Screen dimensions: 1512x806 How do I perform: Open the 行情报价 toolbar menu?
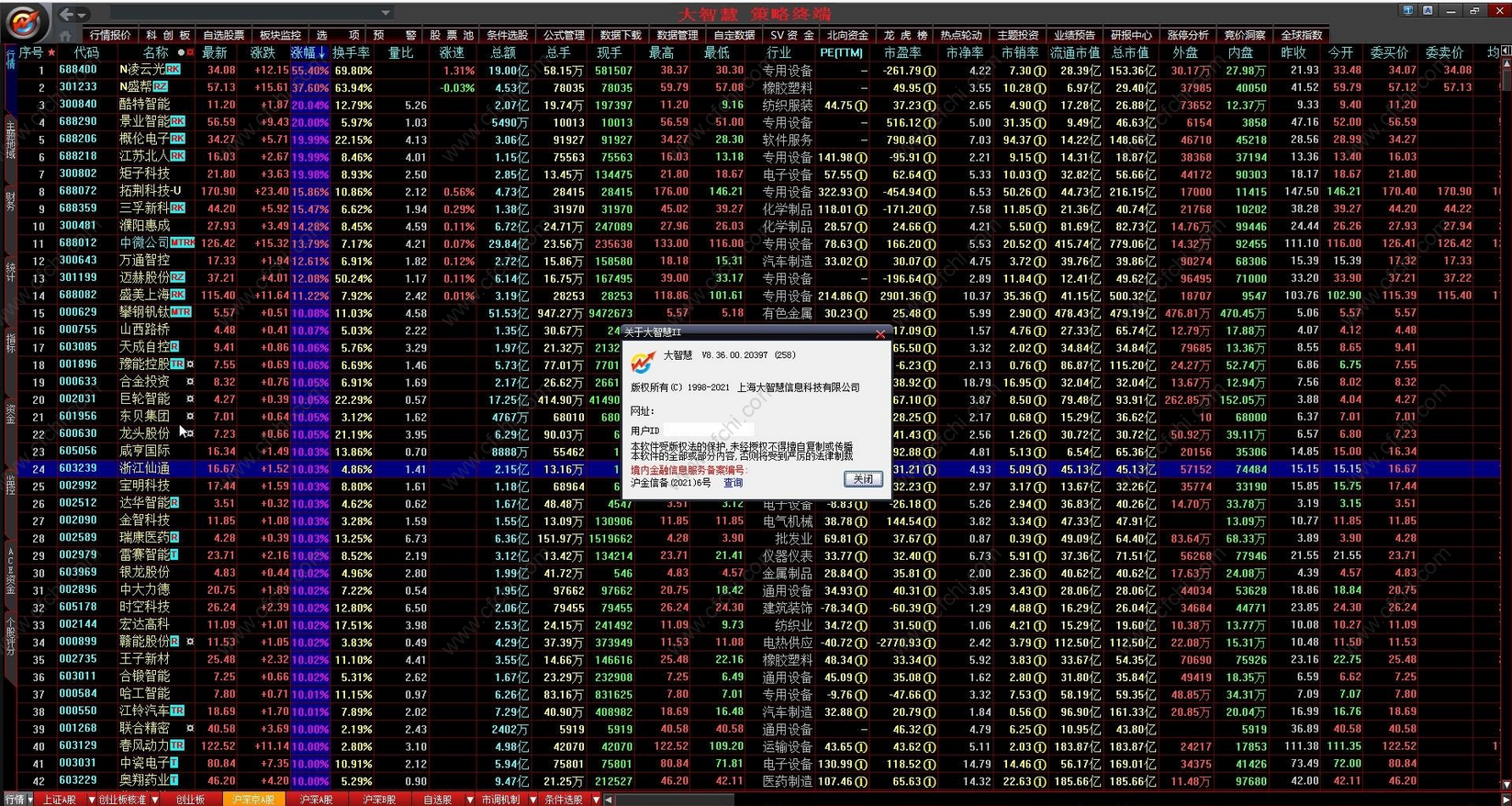pyautogui.click(x=110, y=35)
